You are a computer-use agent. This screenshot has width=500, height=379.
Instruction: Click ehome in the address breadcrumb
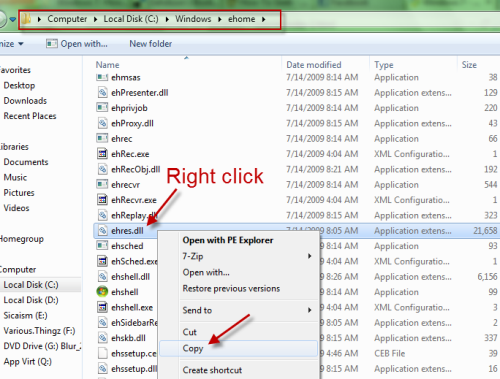tap(242, 19)
